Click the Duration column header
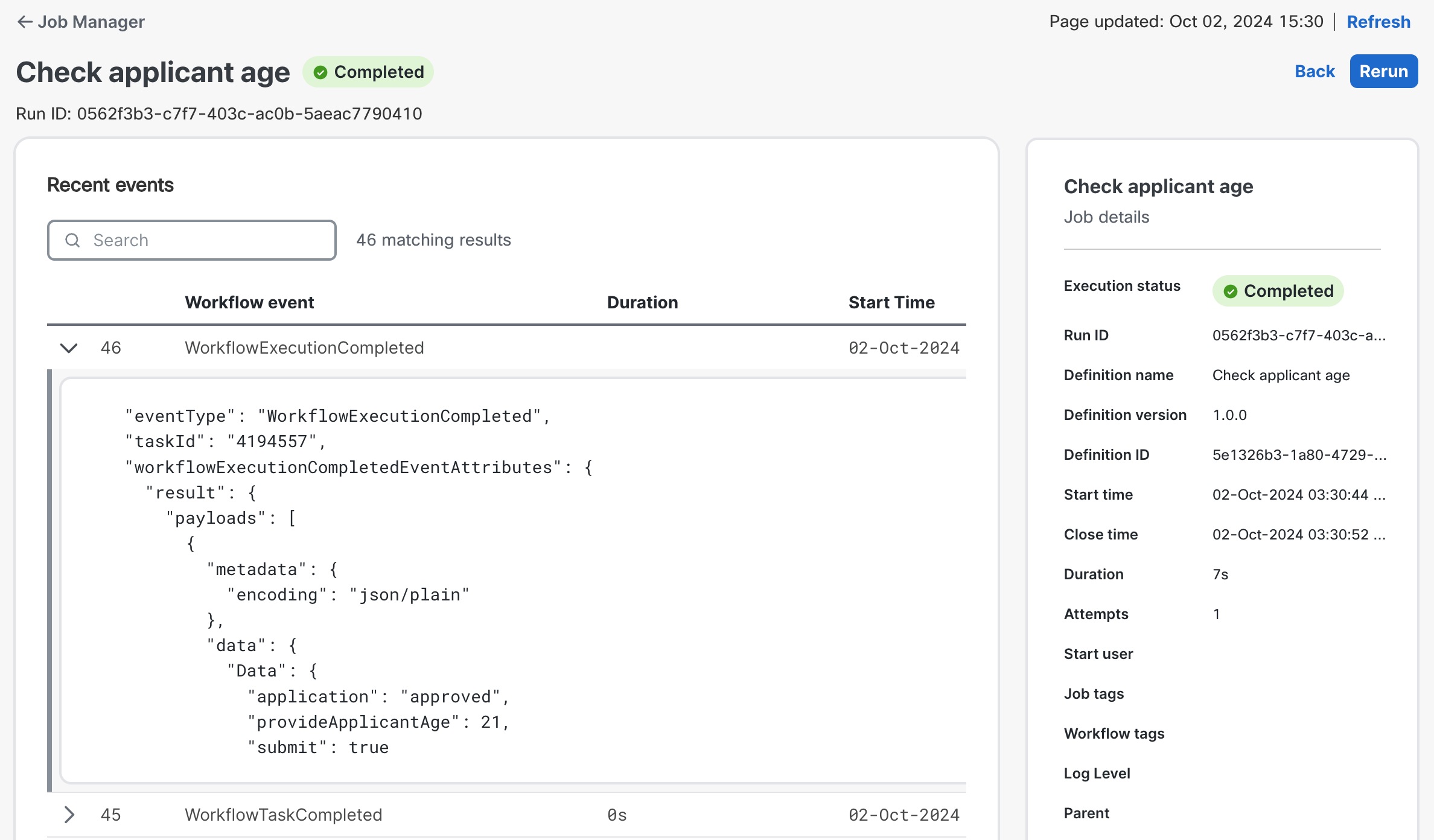 [x=642, y=302]
